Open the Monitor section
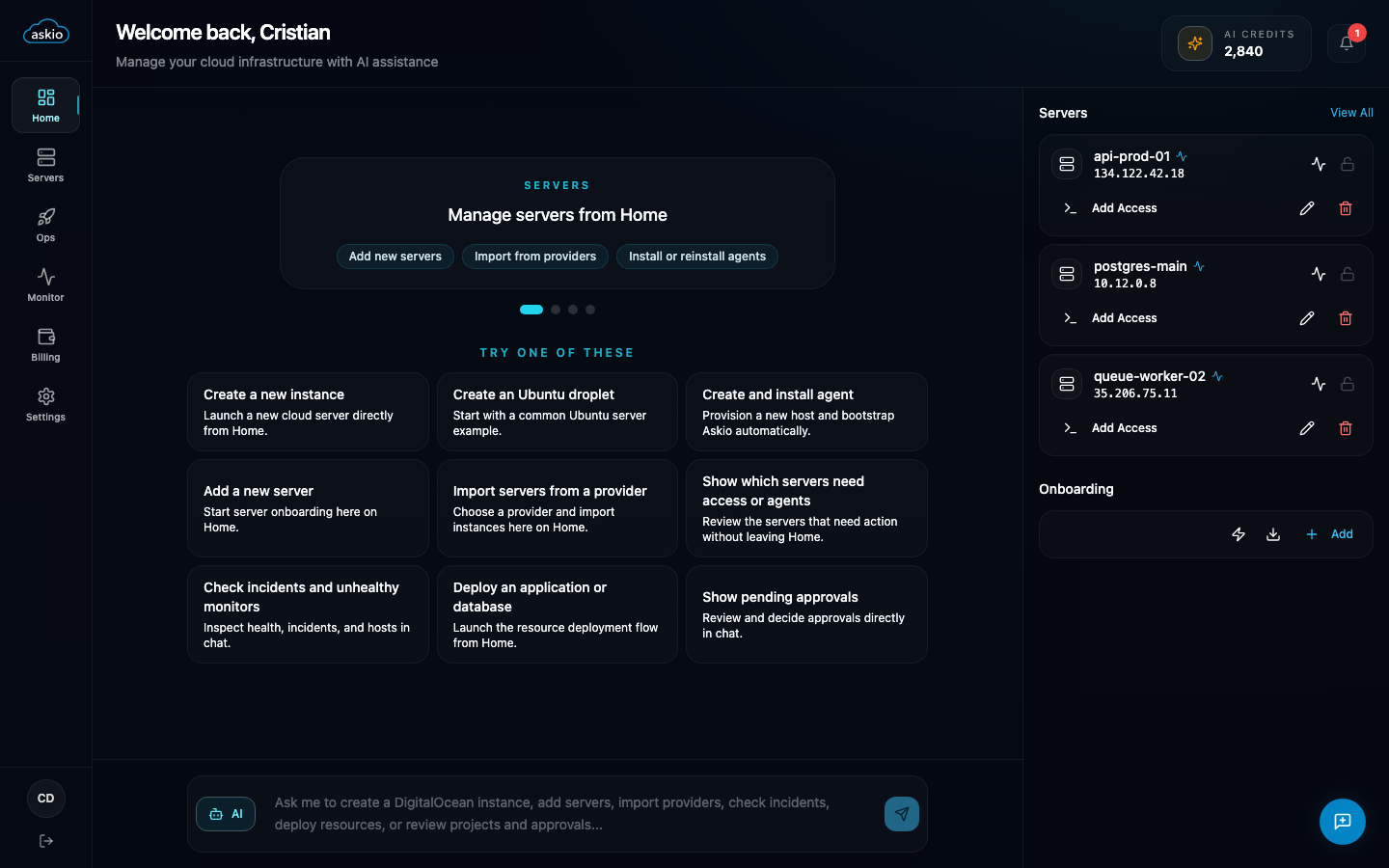The image size is (1389, 868). click(45, 285)
